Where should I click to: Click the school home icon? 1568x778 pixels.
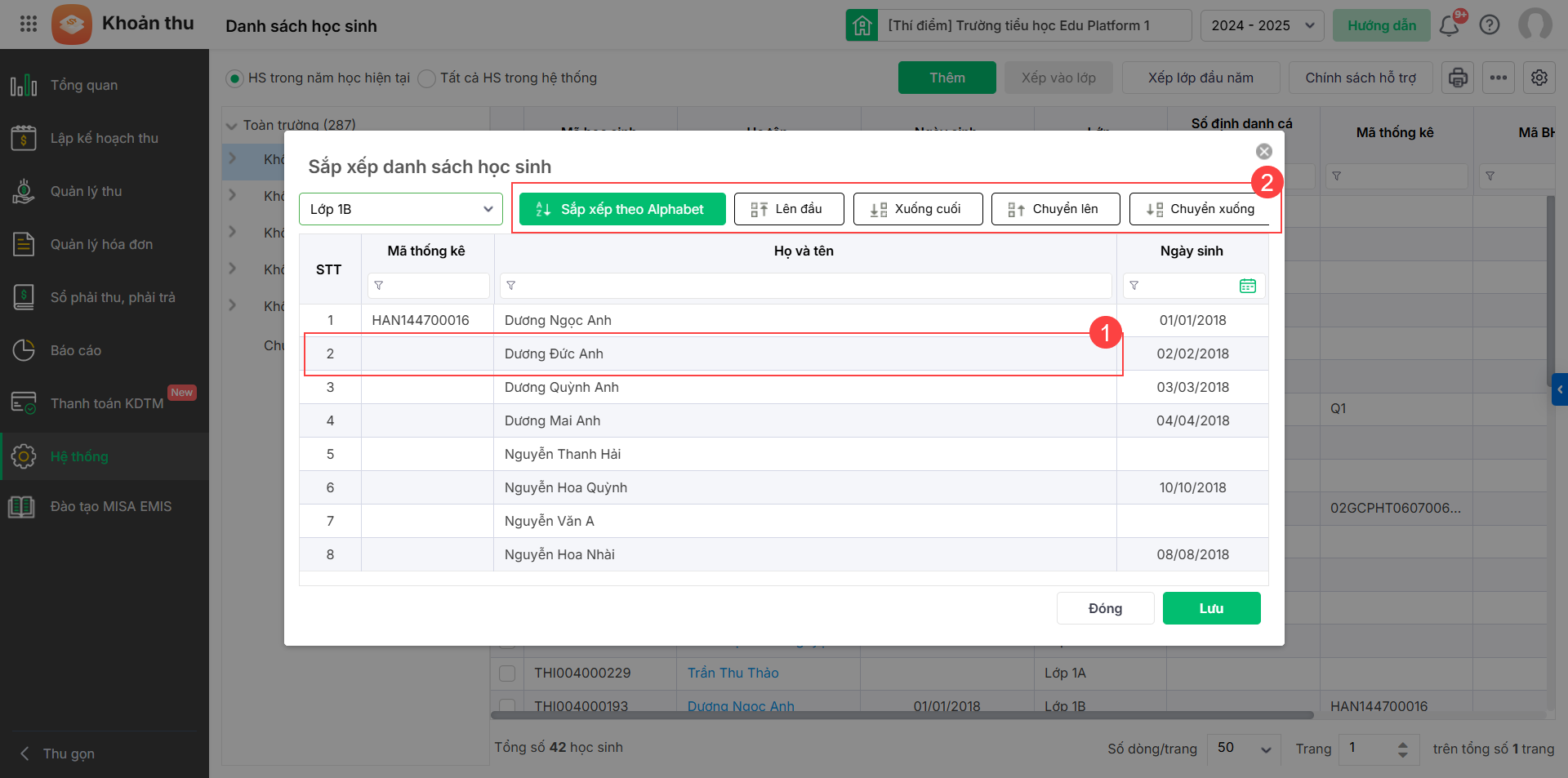[x=862, y=25]
